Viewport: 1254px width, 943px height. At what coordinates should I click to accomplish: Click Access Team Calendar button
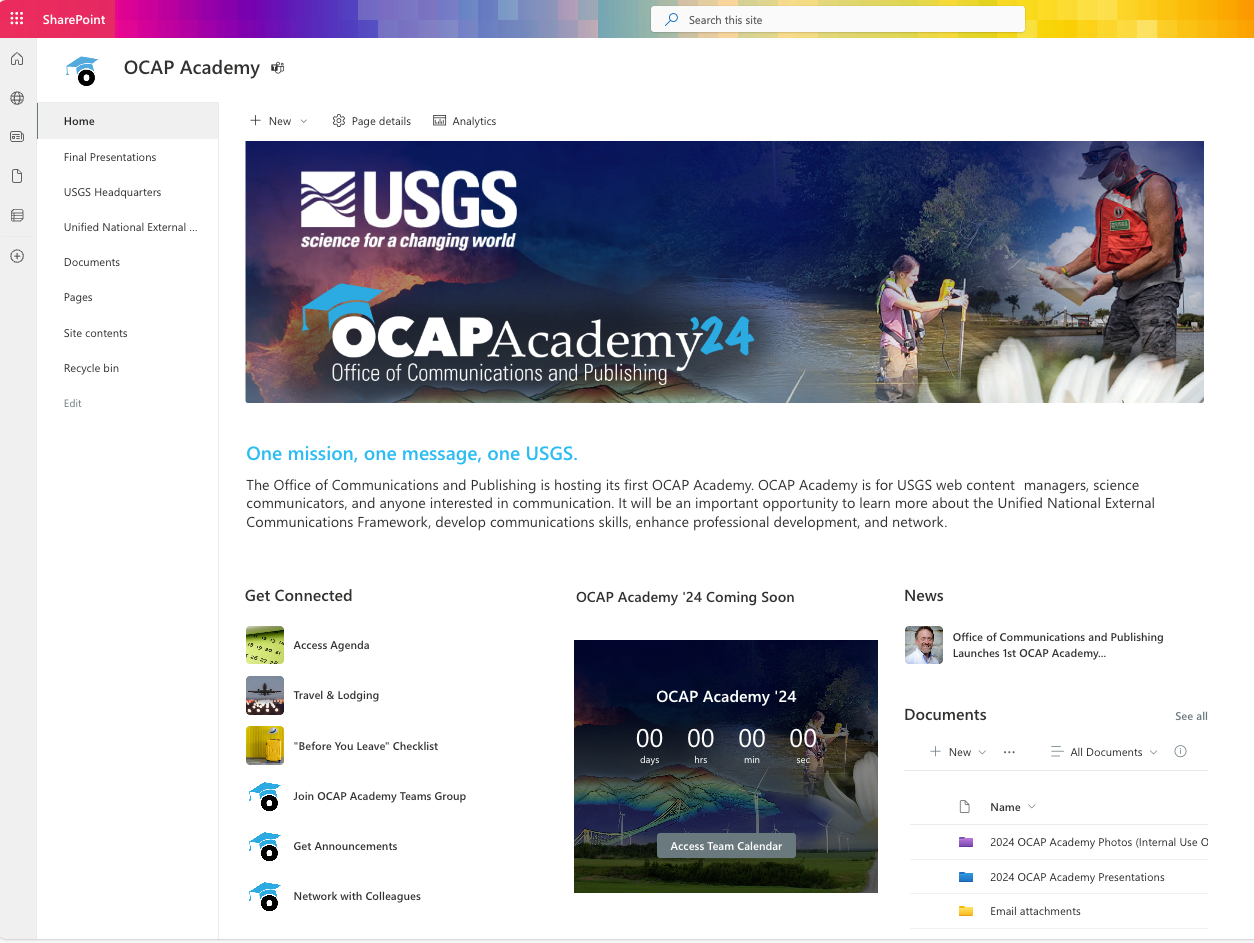(x=726, y=846)
